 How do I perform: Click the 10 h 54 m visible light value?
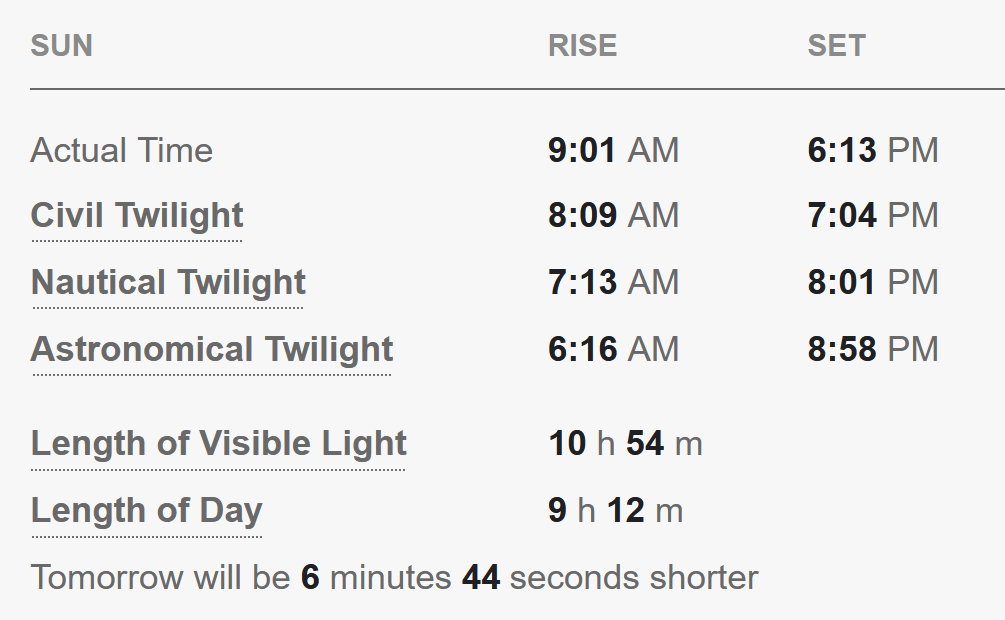[626, 444]
